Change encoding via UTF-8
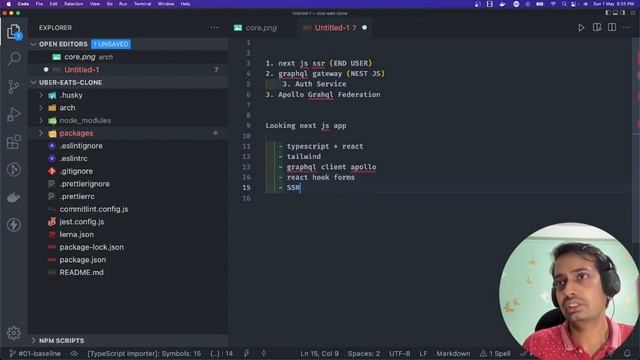640x360 pixels. tap(399, 353)
